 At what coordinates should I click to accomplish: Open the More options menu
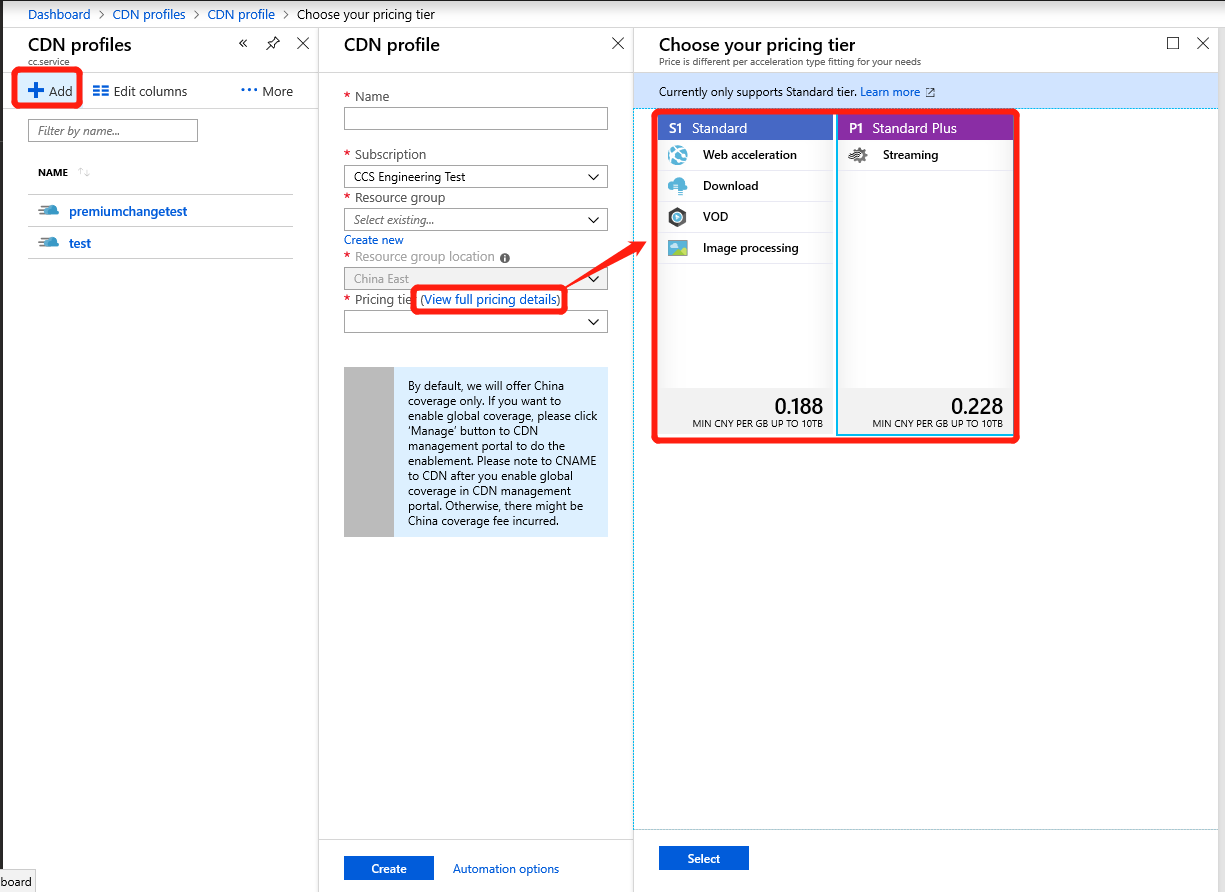267,91
